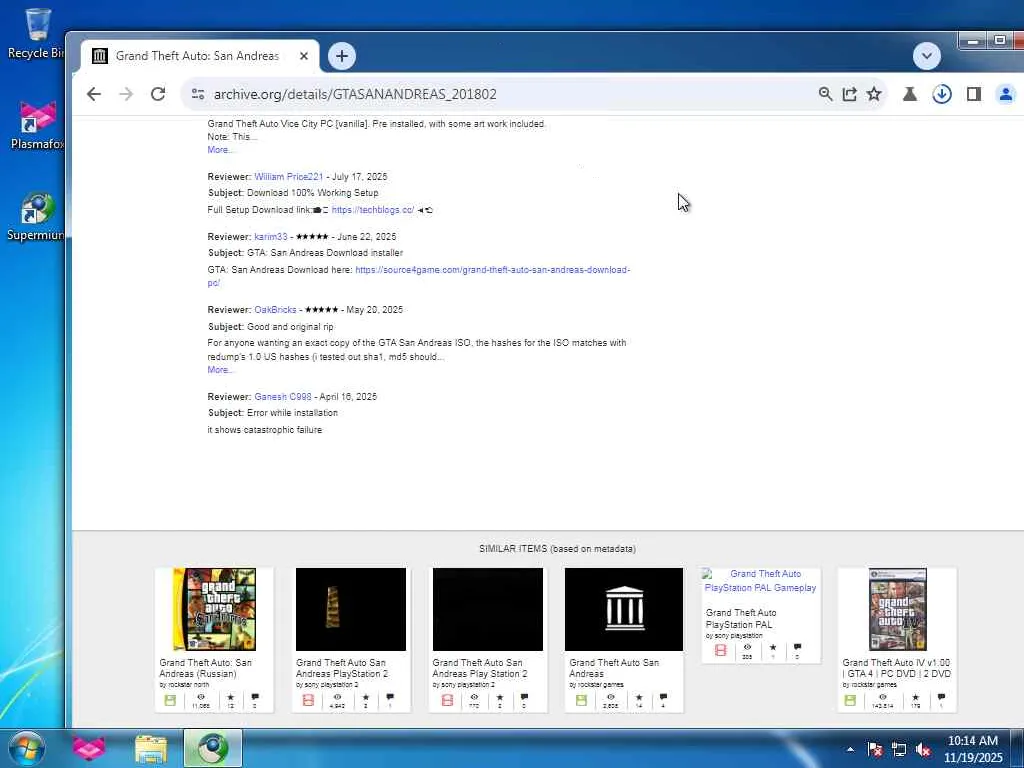Open the title Grand Theft Auto: San Andreas (Russian)
The width and height of the screenshot is (1024, 768).
click(x=205, y=668)
